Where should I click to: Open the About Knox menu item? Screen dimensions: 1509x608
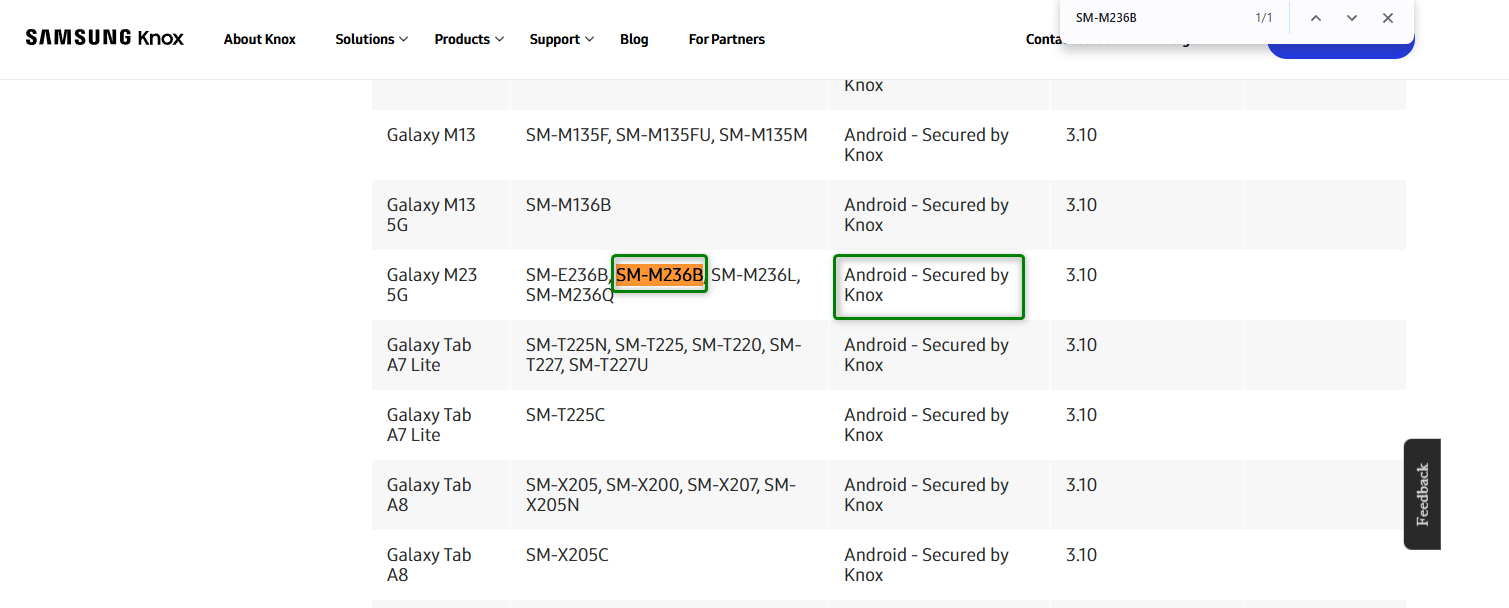pyautogui.click(x=259, y=39)
